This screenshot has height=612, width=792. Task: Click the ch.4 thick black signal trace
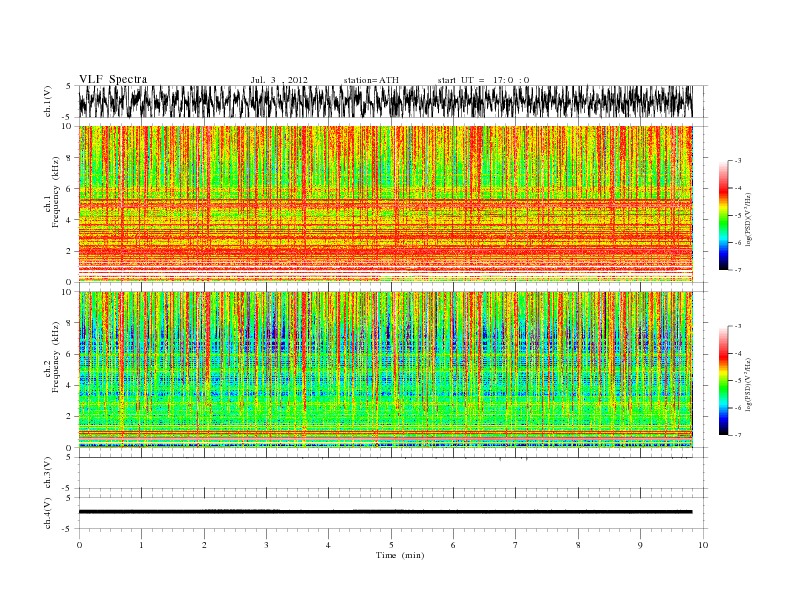385,512
